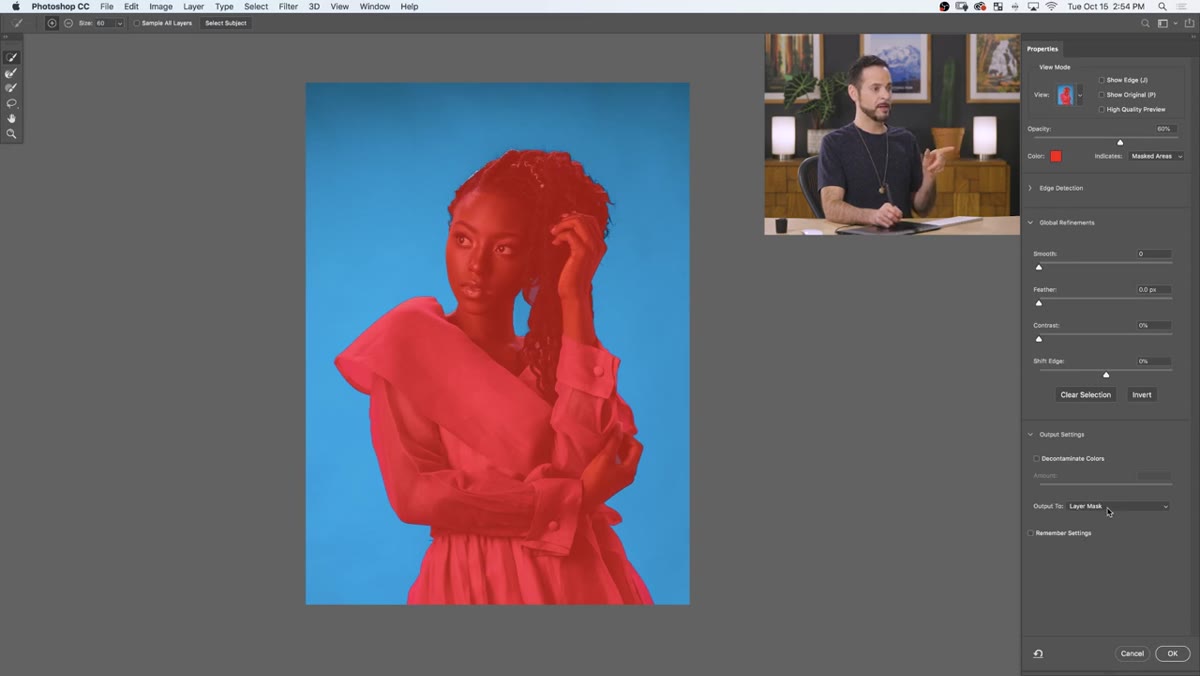The width and height of the screenshot is (1200, 676).
Task: Click the Cancel button
Action: point(1132,654)
